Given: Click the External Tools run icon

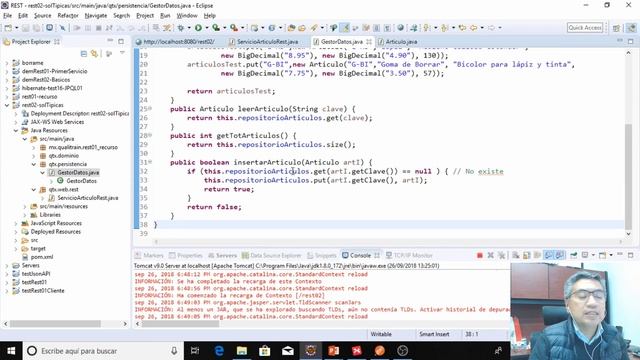Looking at the screenshot, I should 234,28.
